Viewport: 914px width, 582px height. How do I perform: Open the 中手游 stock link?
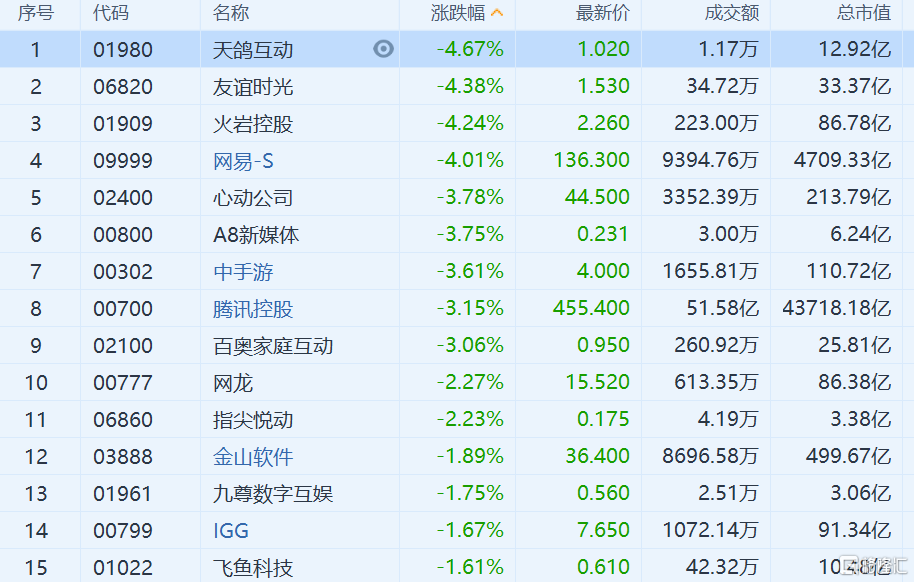pos(243,272)
